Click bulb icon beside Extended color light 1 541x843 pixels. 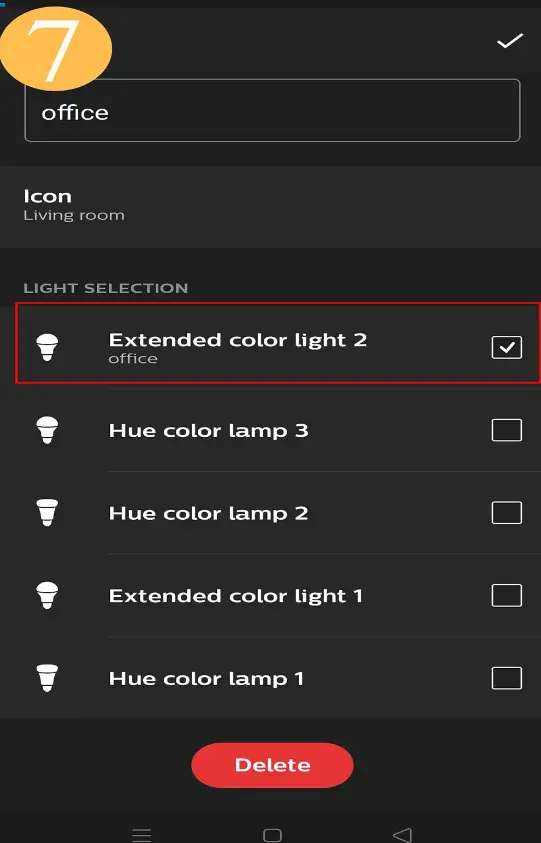[x=47, y=596]
